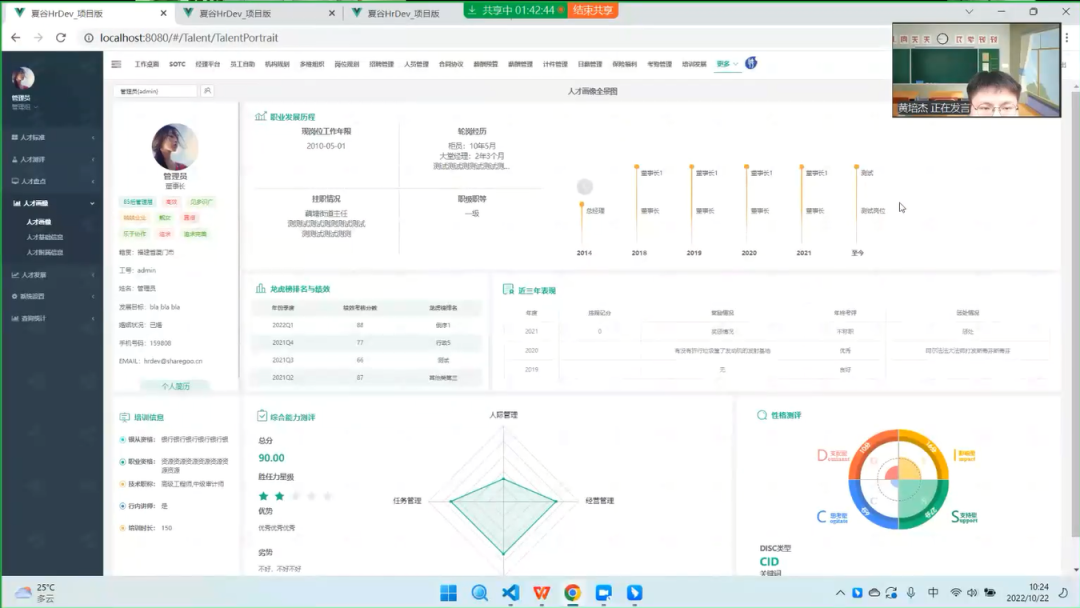Open SOTC in the top navigation
The image size is (1080, 608).
[177, 64]
